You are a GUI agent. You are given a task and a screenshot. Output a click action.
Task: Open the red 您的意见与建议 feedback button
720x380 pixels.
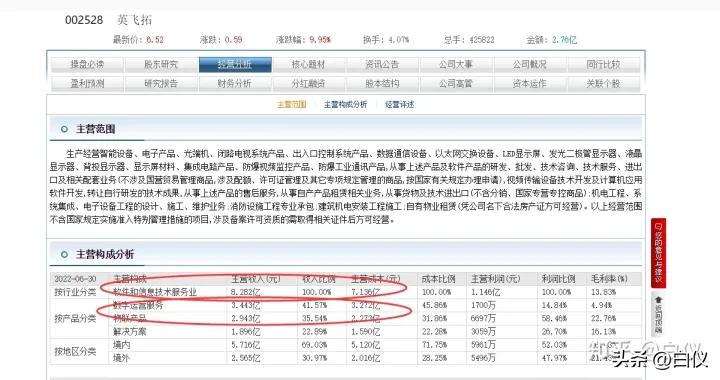(658, 253)
